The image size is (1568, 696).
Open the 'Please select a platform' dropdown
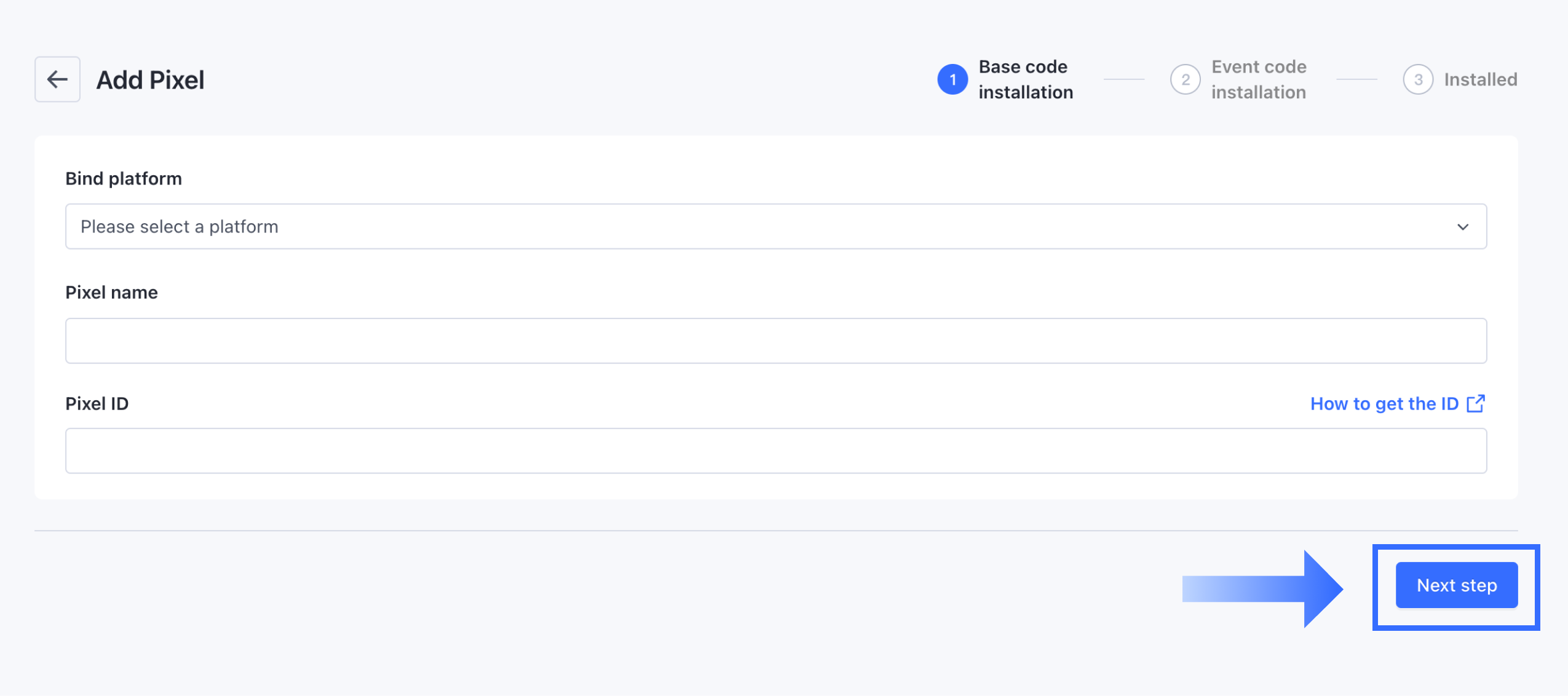coord(775,227)
